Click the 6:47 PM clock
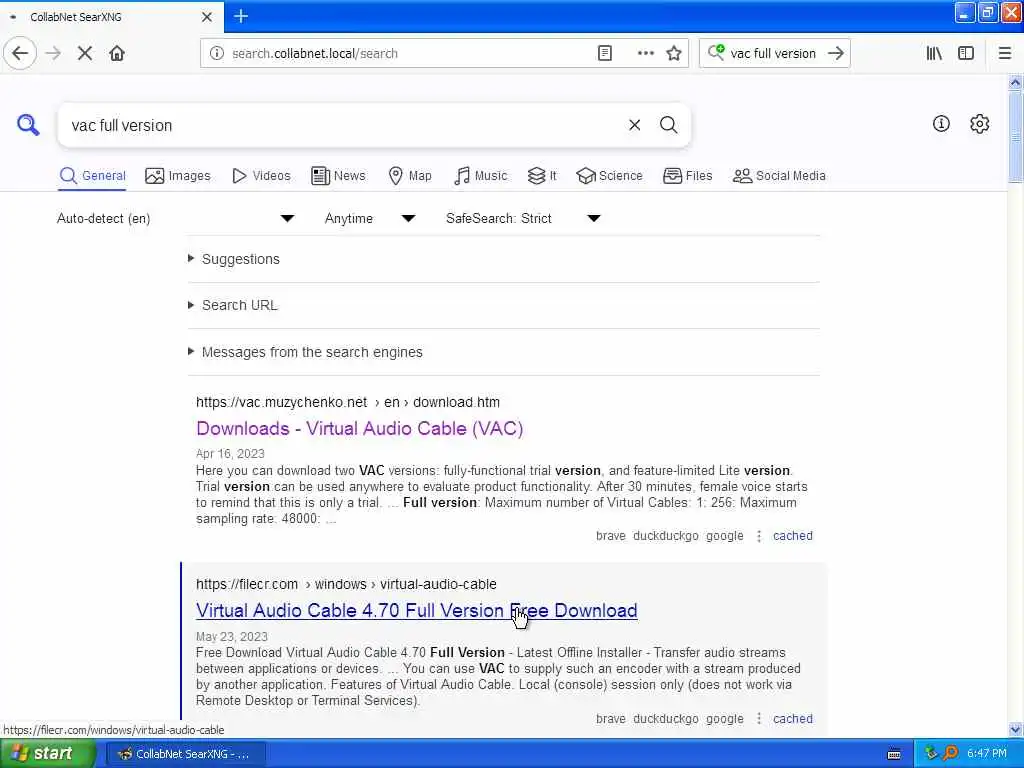Viewport: 1024px width, 768px height. pyautogui.click(x=987, y=753)
